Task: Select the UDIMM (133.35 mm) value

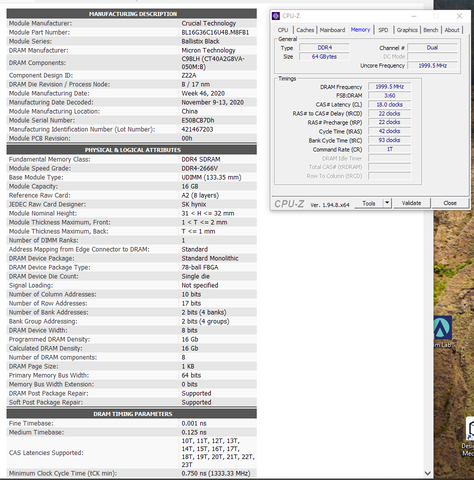Action: point(211,177)
